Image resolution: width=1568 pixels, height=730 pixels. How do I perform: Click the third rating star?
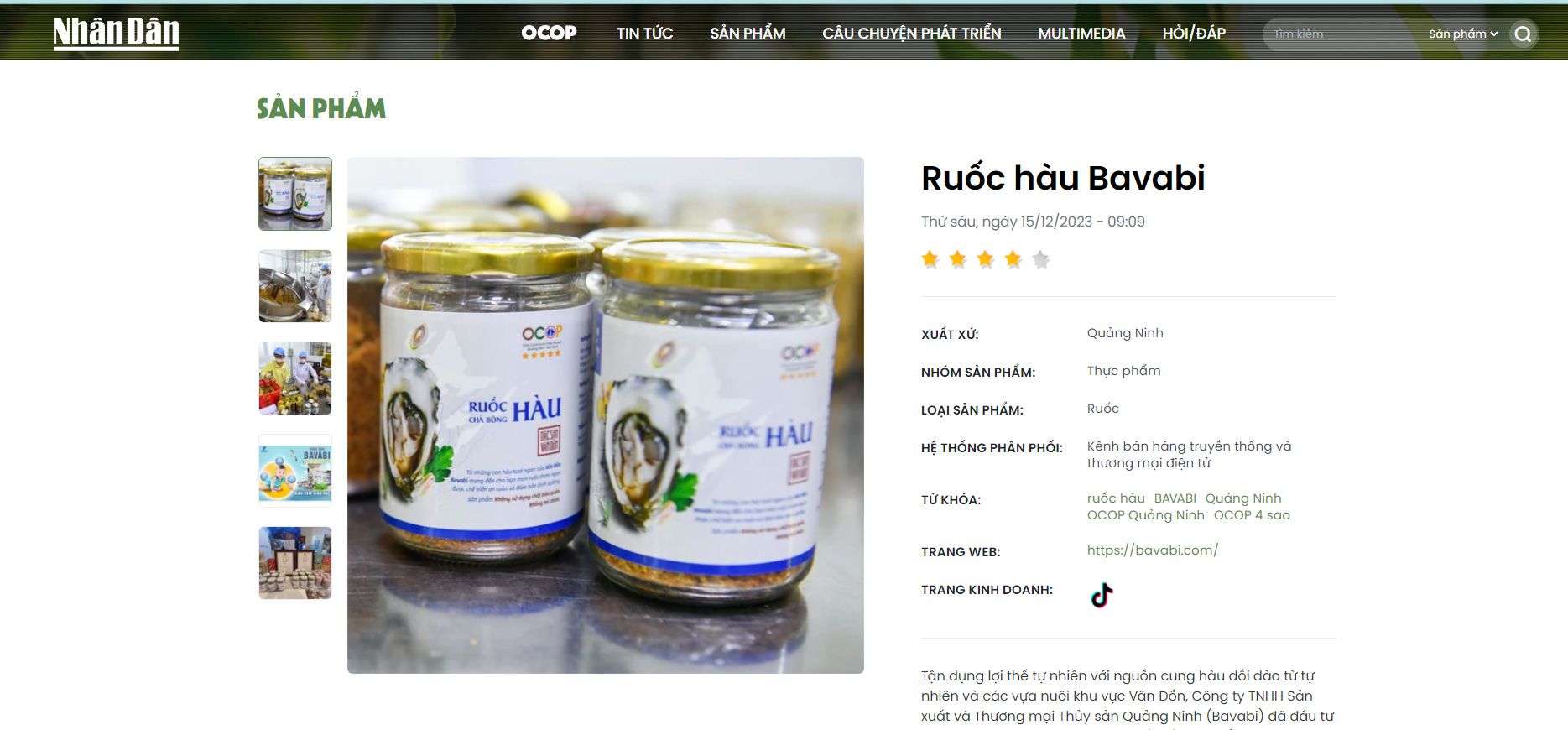tap(986, 259)
